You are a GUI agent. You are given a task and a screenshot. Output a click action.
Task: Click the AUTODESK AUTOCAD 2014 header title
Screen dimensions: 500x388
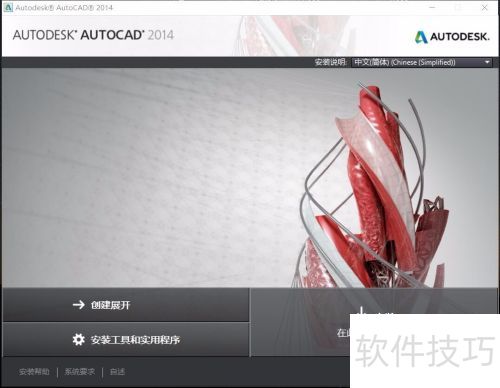[x=93, y=35]
